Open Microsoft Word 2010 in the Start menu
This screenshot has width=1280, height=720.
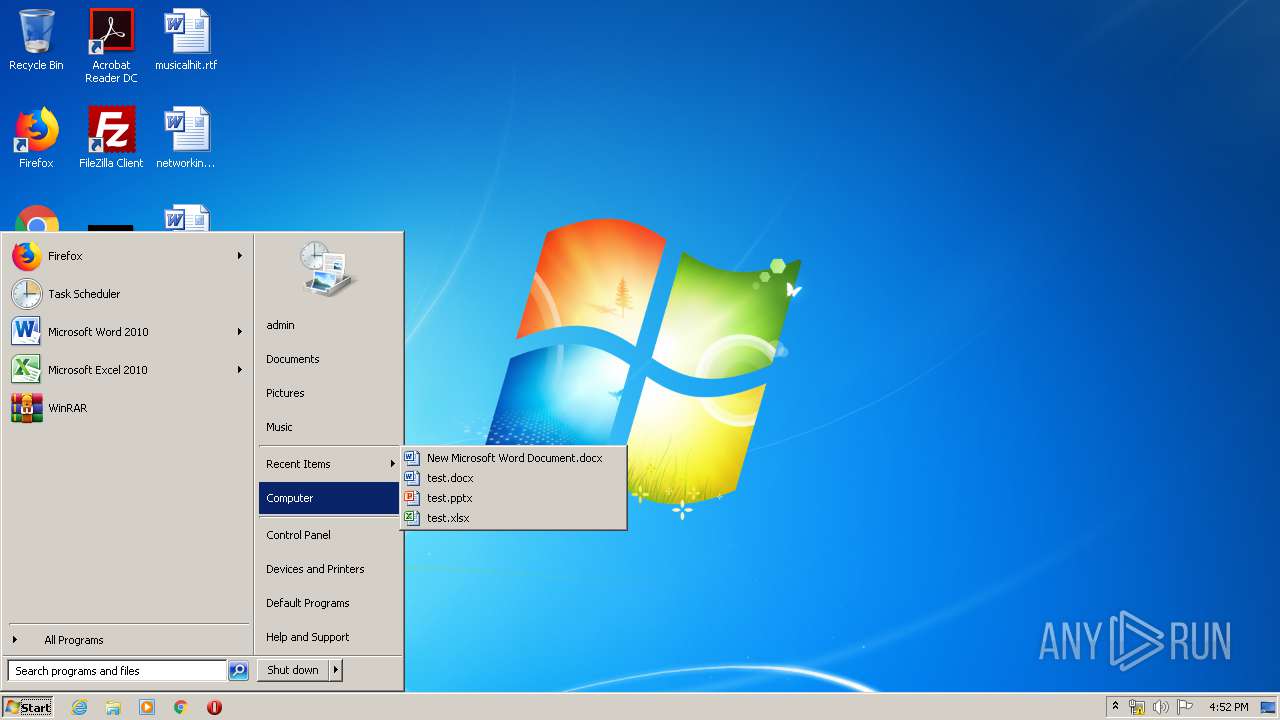click(x=126, y=332)
